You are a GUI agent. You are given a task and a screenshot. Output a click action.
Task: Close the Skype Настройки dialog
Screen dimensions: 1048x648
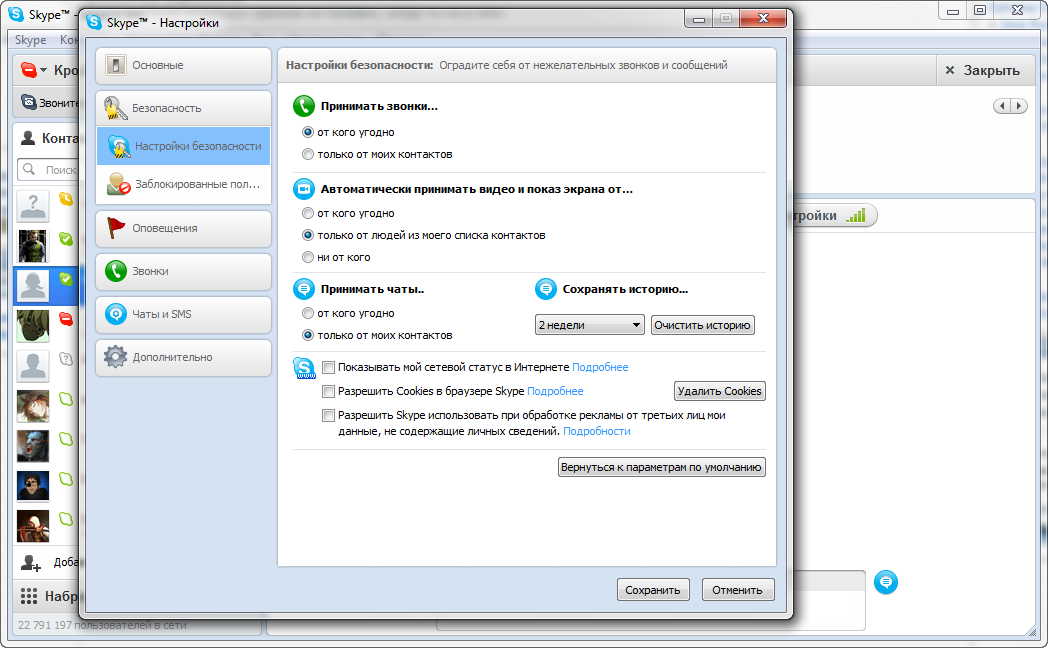pyautogui.click(x=763, y=19)
